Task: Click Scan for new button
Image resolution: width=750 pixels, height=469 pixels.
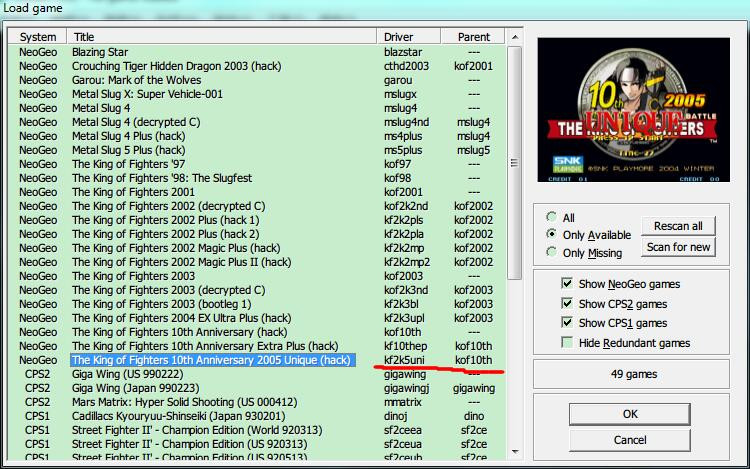Action: pos(678,247)
